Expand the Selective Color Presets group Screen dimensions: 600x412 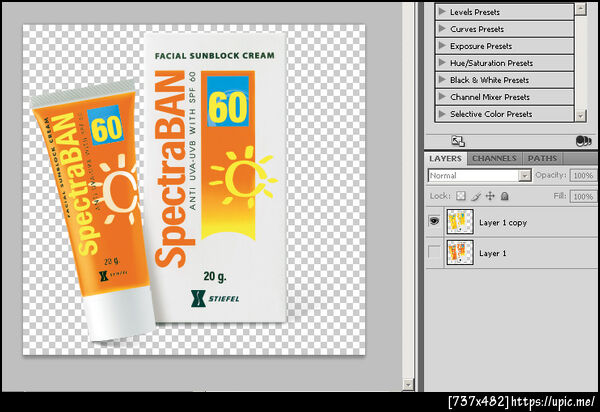(x=442, y=114)
